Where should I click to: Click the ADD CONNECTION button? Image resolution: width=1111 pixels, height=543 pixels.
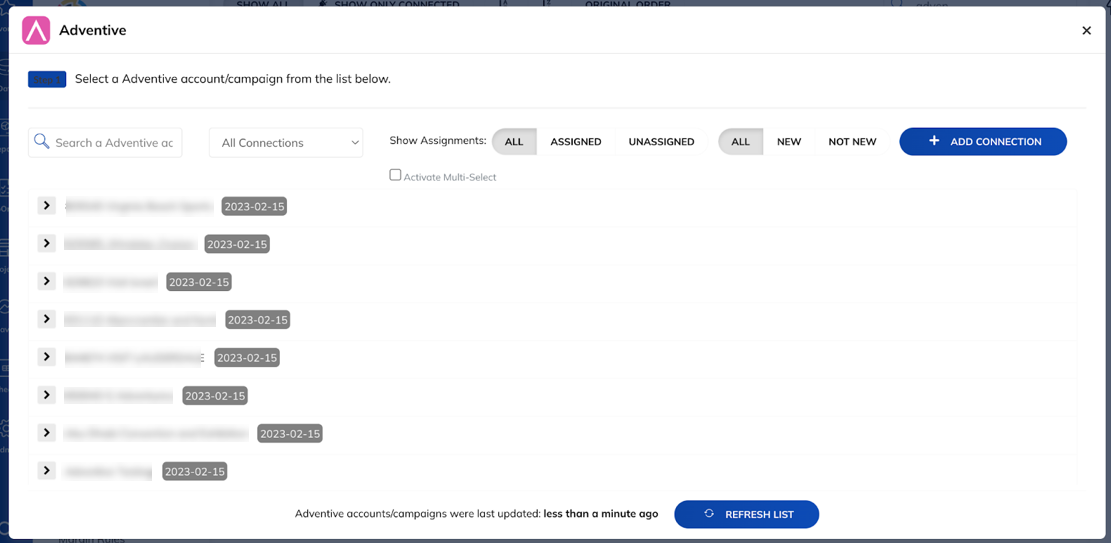983,142
